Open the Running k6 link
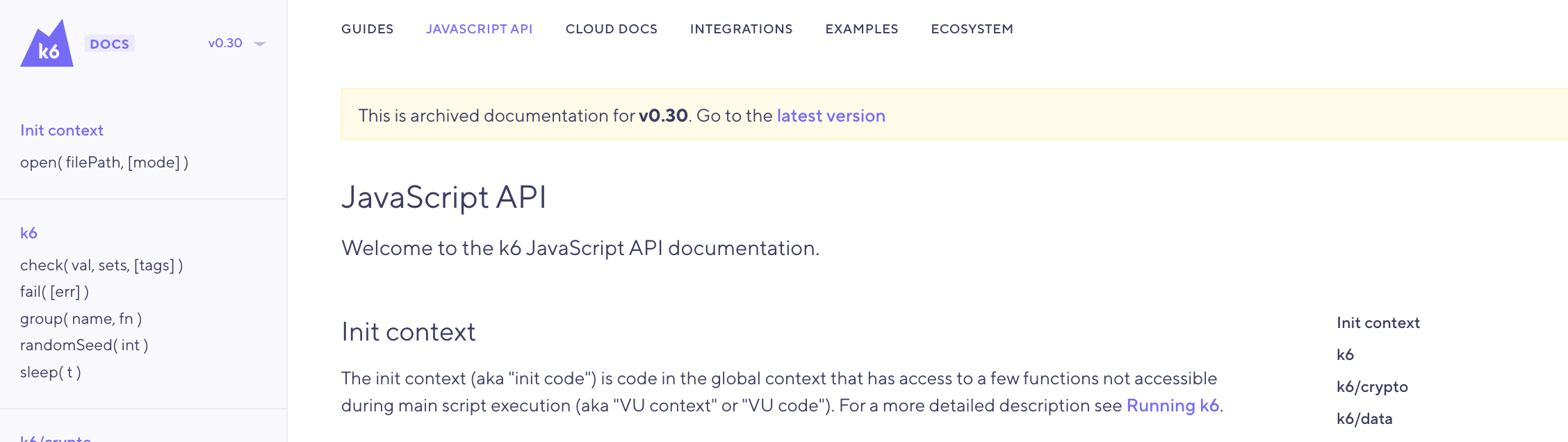1568x442 pixels. (x=1173, y=405)
